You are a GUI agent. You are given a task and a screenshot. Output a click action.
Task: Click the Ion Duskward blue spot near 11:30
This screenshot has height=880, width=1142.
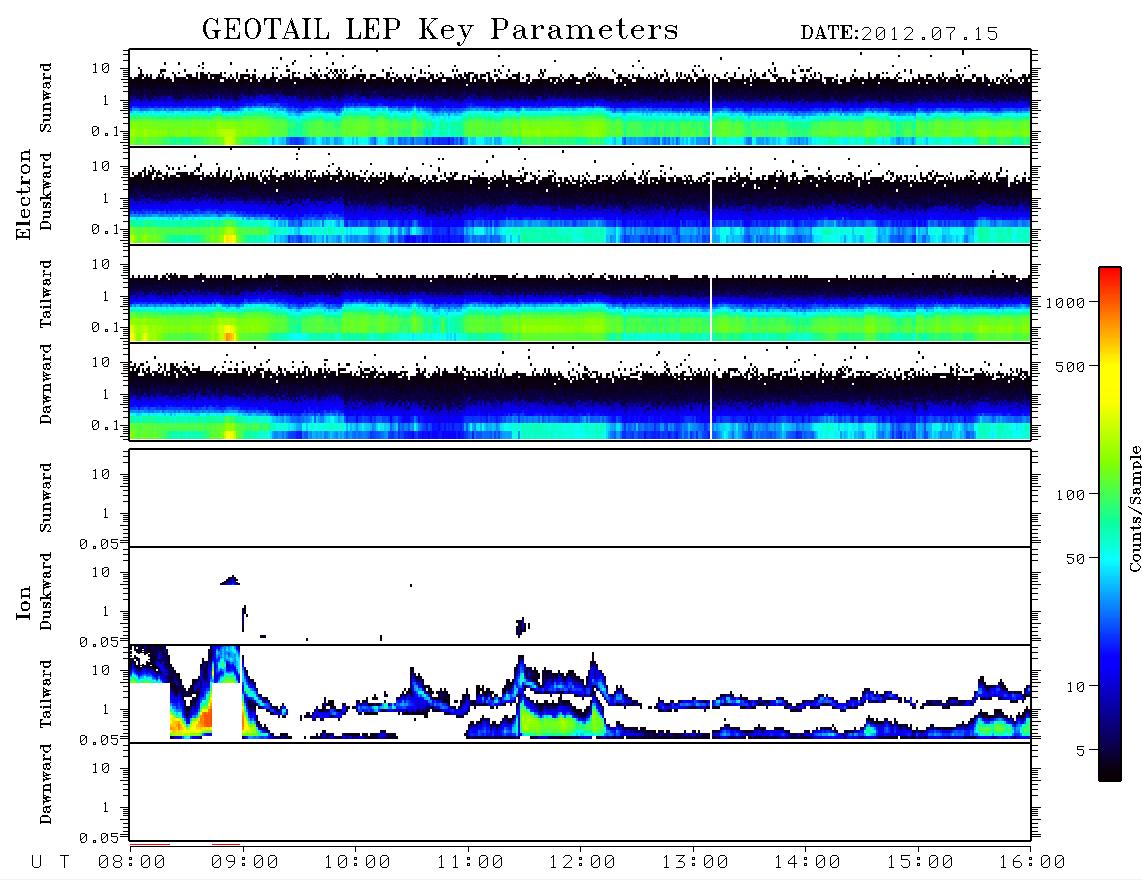tap(521, 626)
